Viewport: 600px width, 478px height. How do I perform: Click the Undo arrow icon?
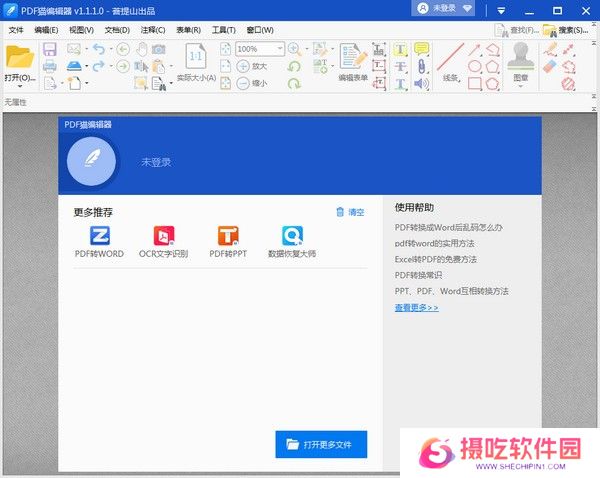(x=99, y=49)
